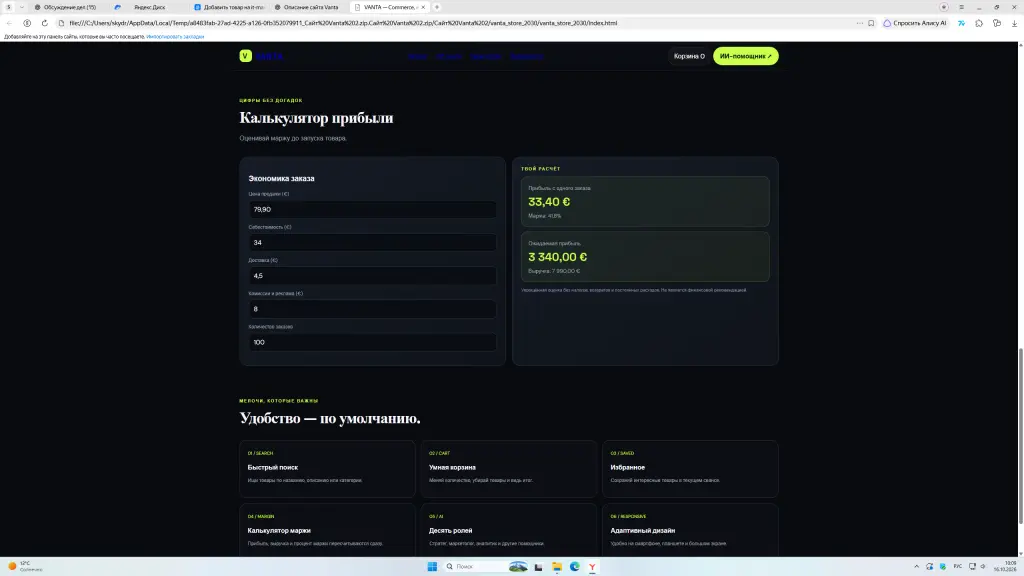Switch to the «Обсуждение дел (15)» tab
This screenshot has height=576, width=1024.
(x=70, y=7)
